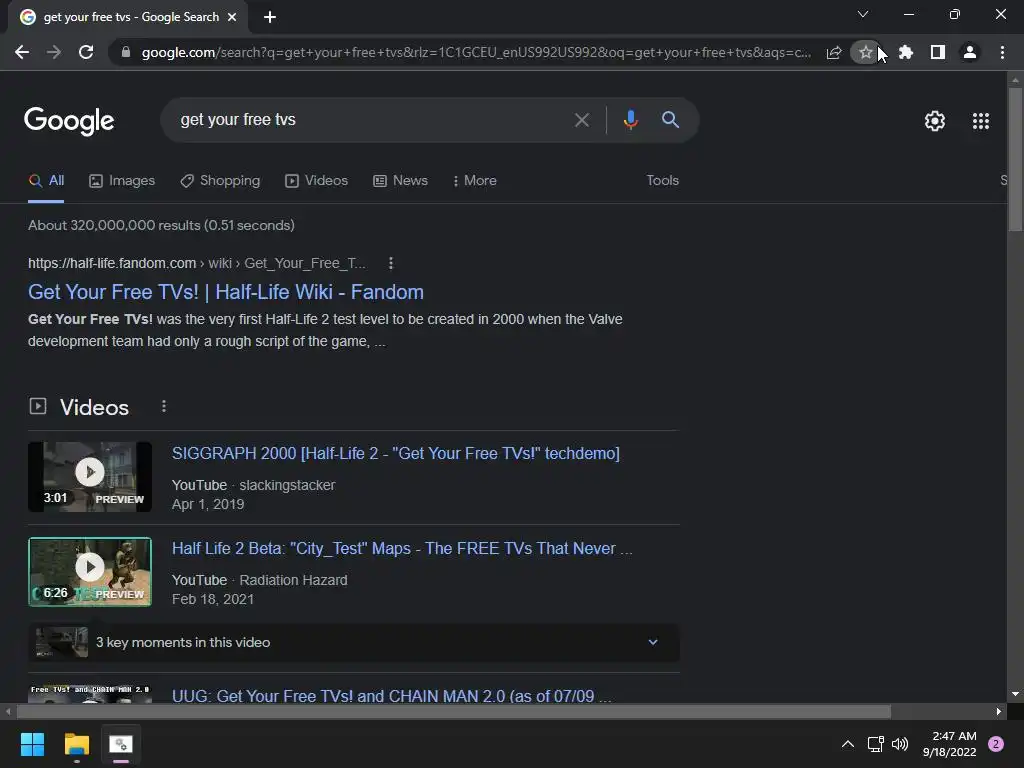1024x768 pixels.
Task: Open the UUG Get Your Free TVs link
Action: click(x=392, y=696)
